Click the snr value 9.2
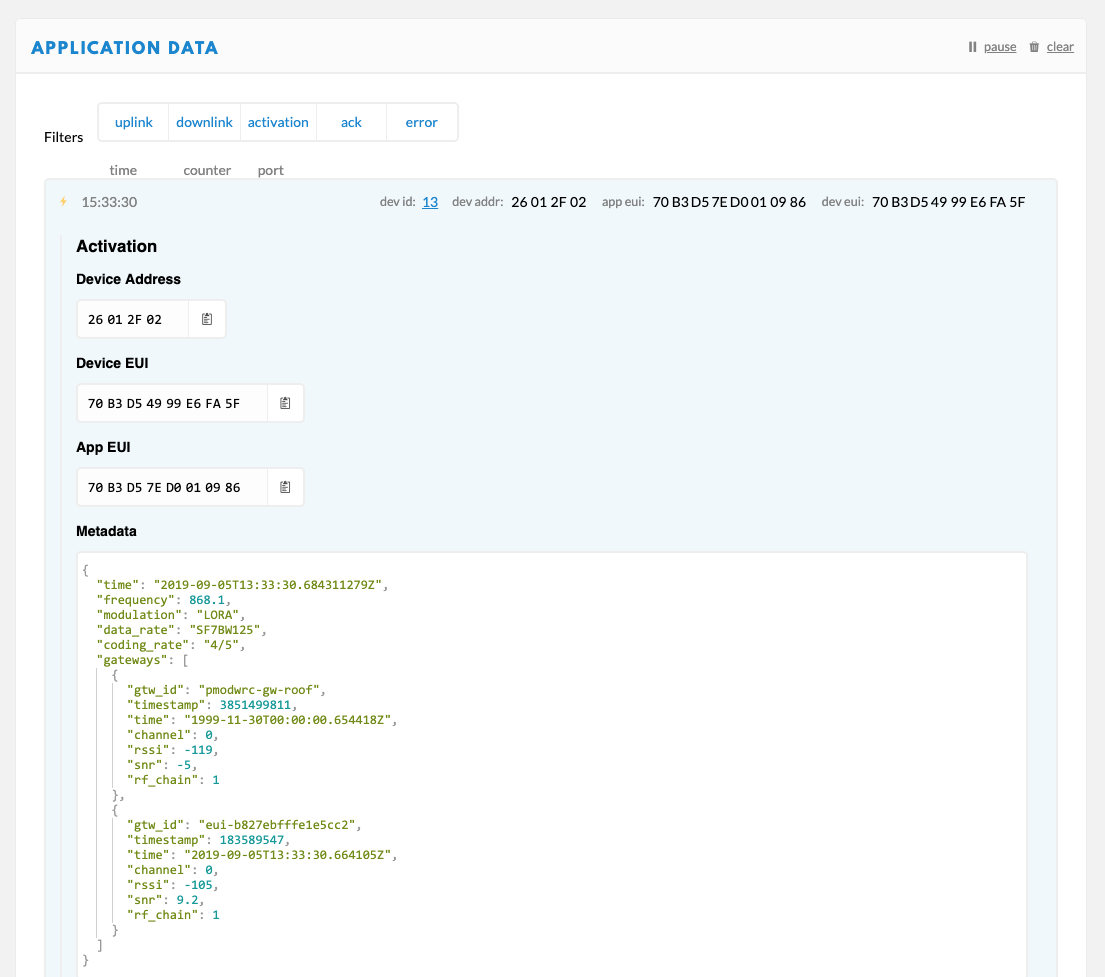 pyautogui.click(x=187, y=899)
